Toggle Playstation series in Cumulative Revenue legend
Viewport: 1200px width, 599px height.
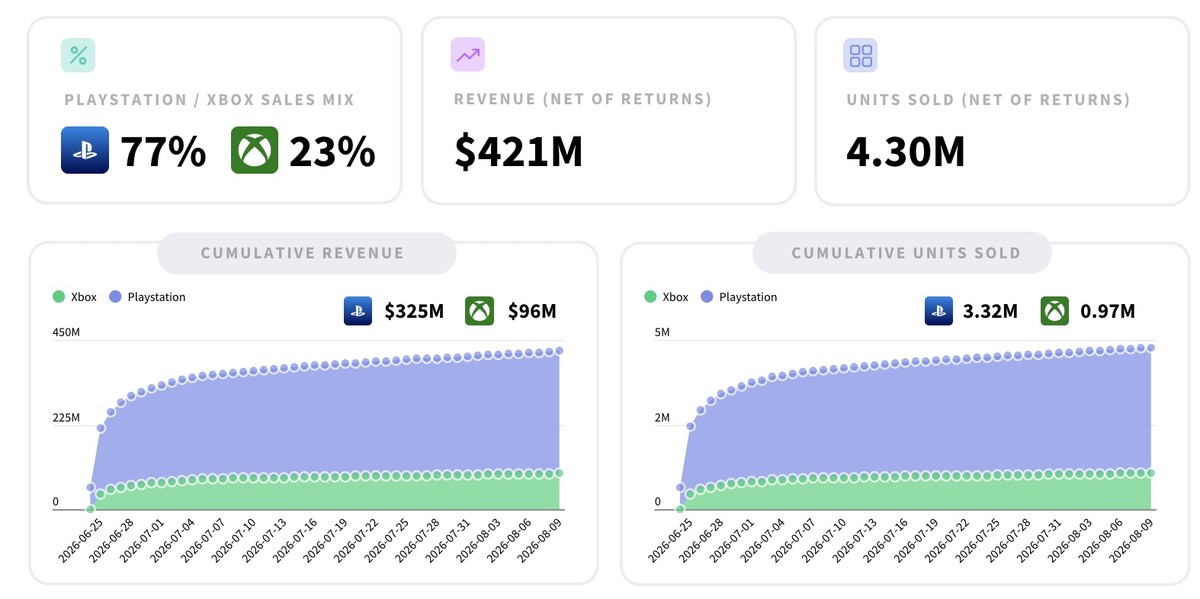148,297
